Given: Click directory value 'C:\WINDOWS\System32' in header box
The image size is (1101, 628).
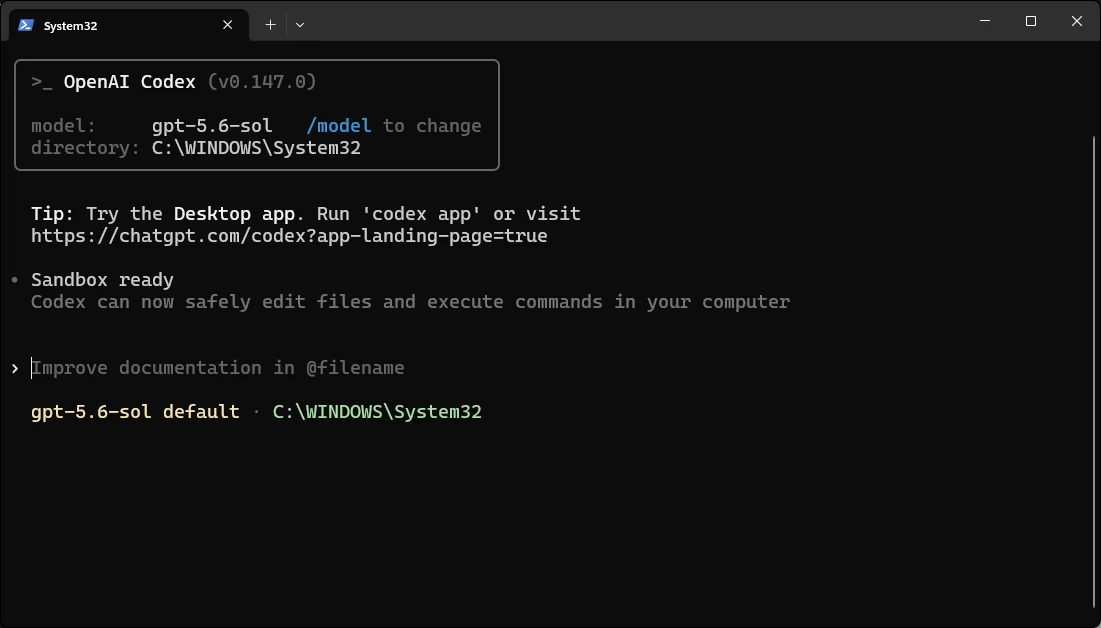Looking at the screenshot, I should (256, 148).
